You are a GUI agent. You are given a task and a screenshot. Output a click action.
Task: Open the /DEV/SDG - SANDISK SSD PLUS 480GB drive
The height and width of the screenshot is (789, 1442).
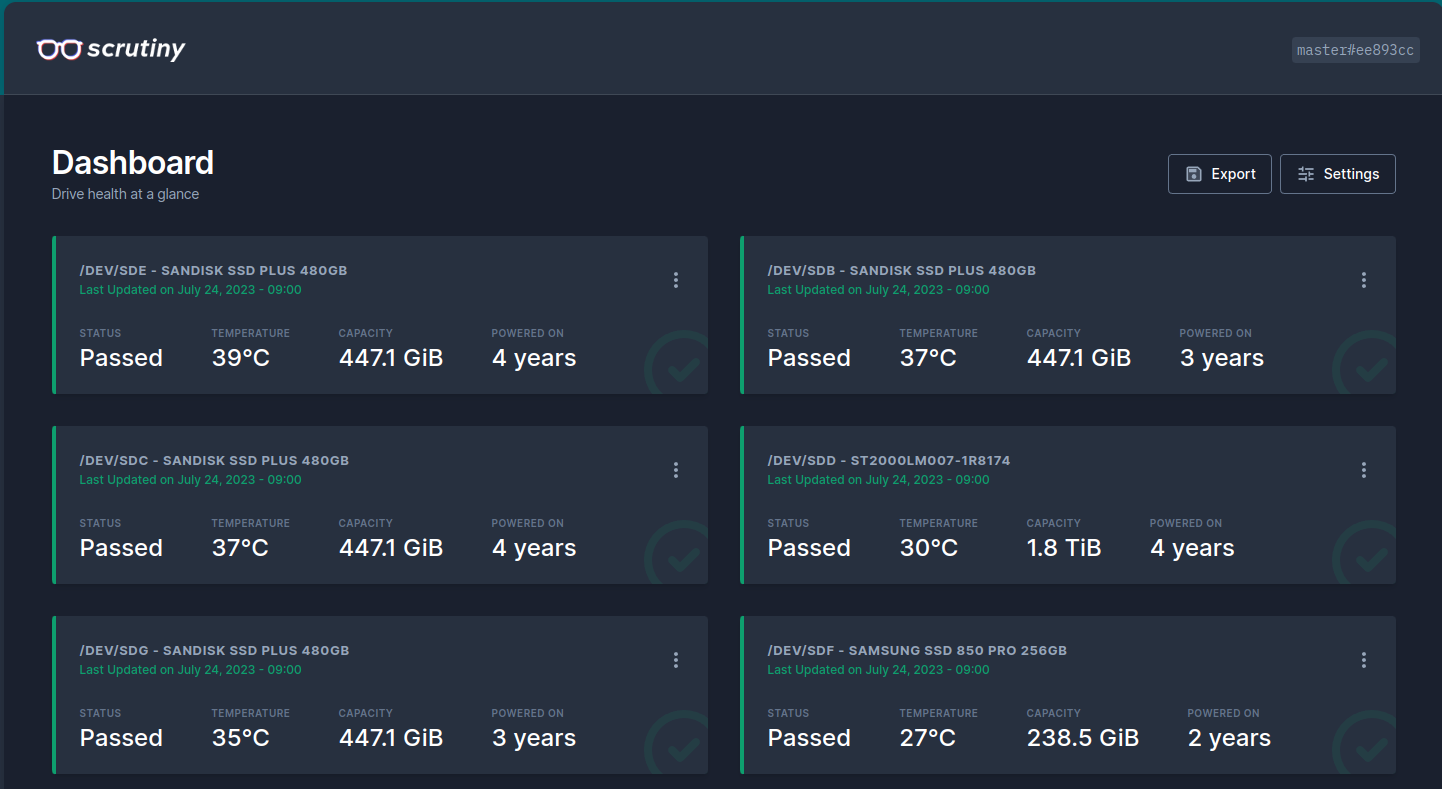coord(214,651)
